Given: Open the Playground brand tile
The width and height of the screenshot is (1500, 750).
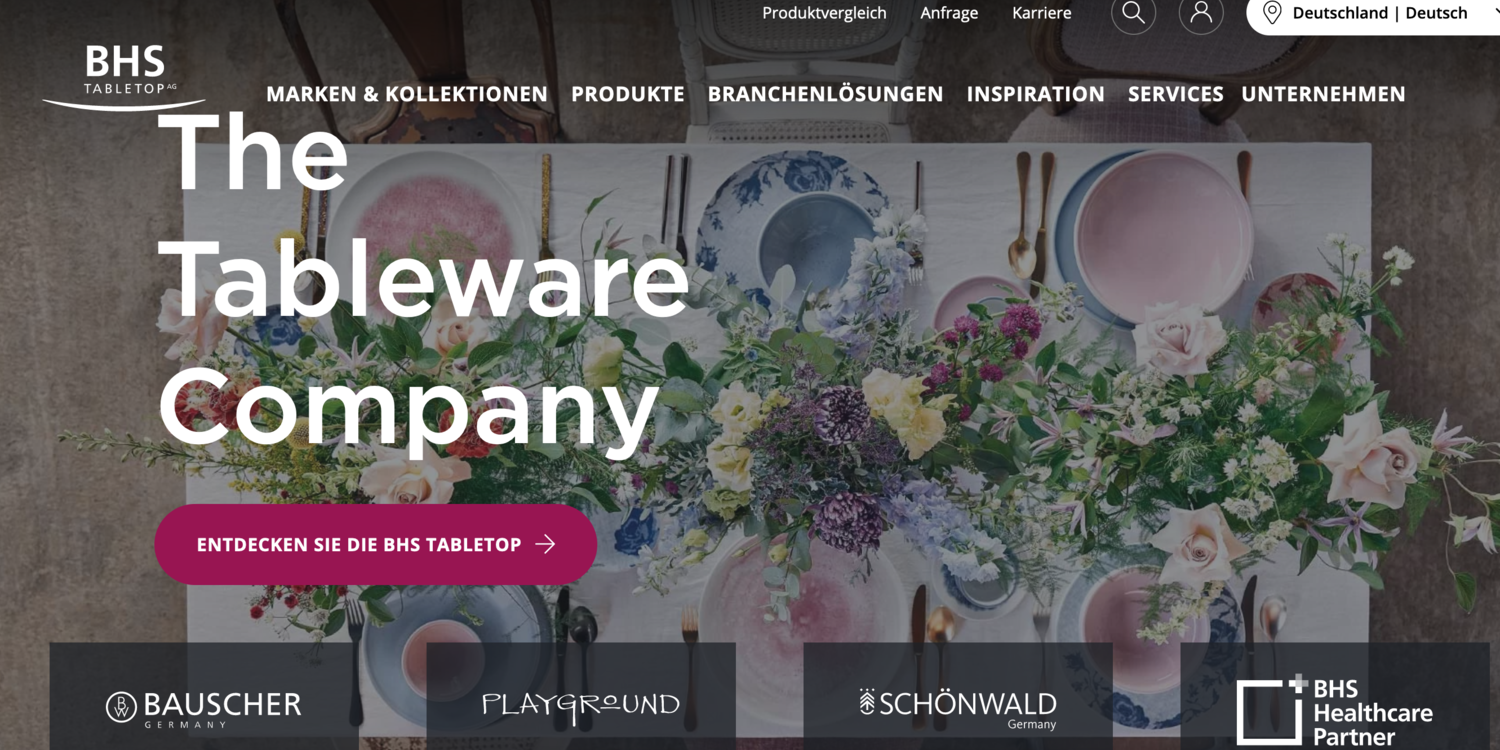Looking at the screenshot, I should point(581,696).
